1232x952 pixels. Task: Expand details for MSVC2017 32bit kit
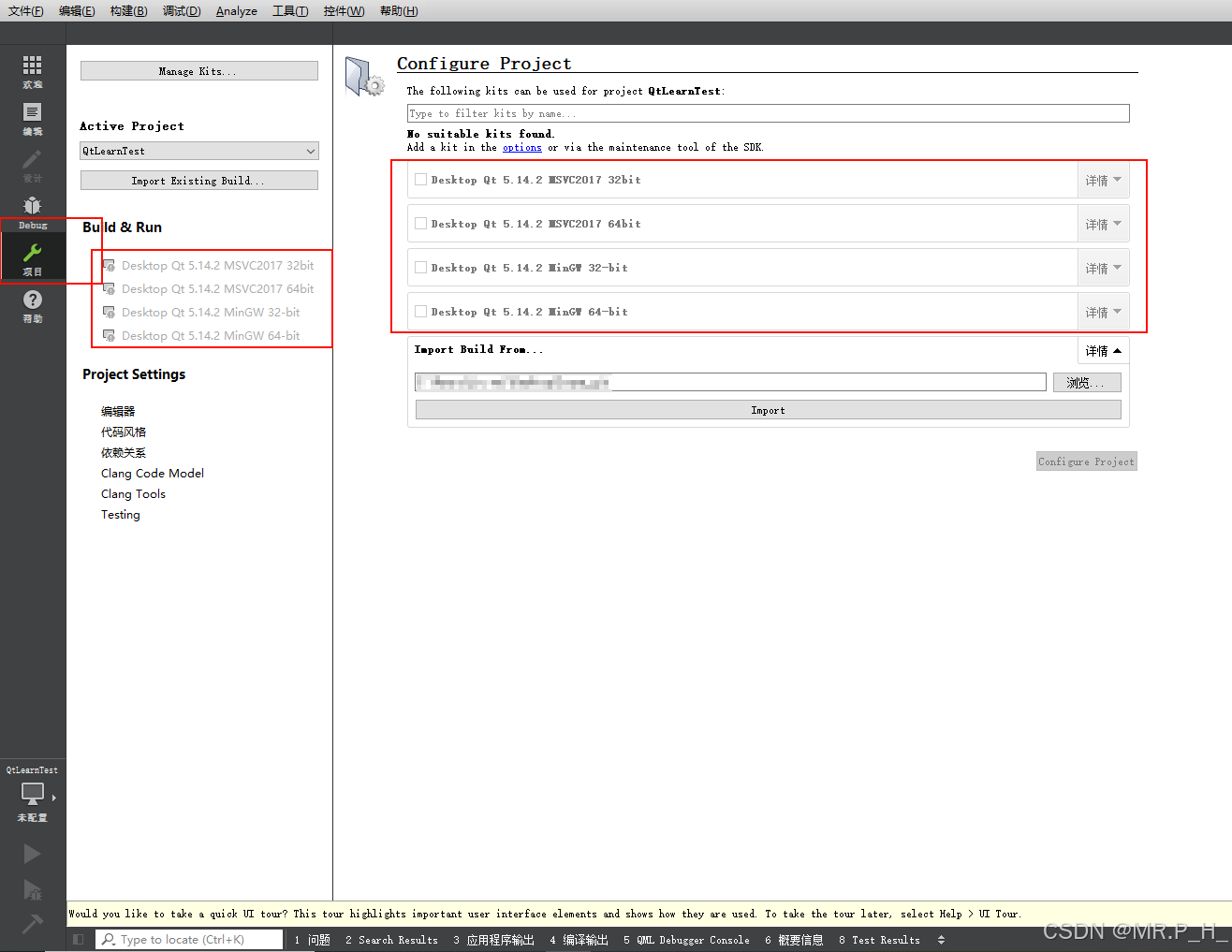tap(1103, 180)
